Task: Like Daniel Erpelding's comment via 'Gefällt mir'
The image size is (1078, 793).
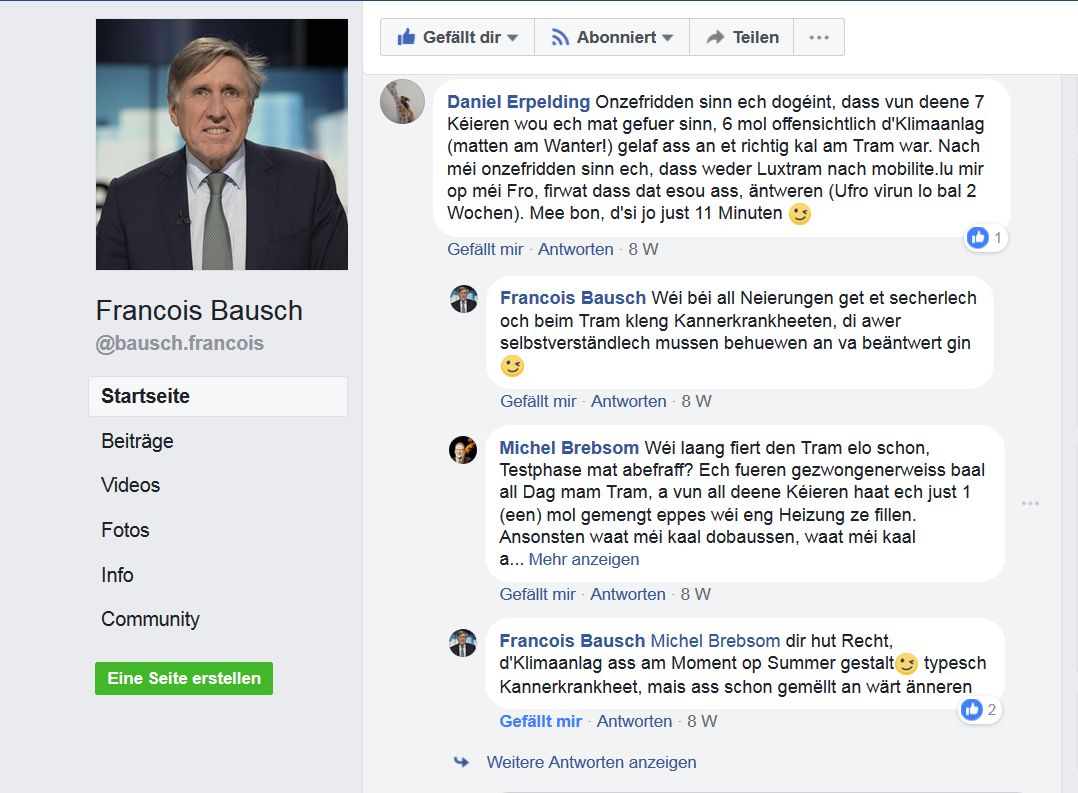Action: tap(485, 249)
